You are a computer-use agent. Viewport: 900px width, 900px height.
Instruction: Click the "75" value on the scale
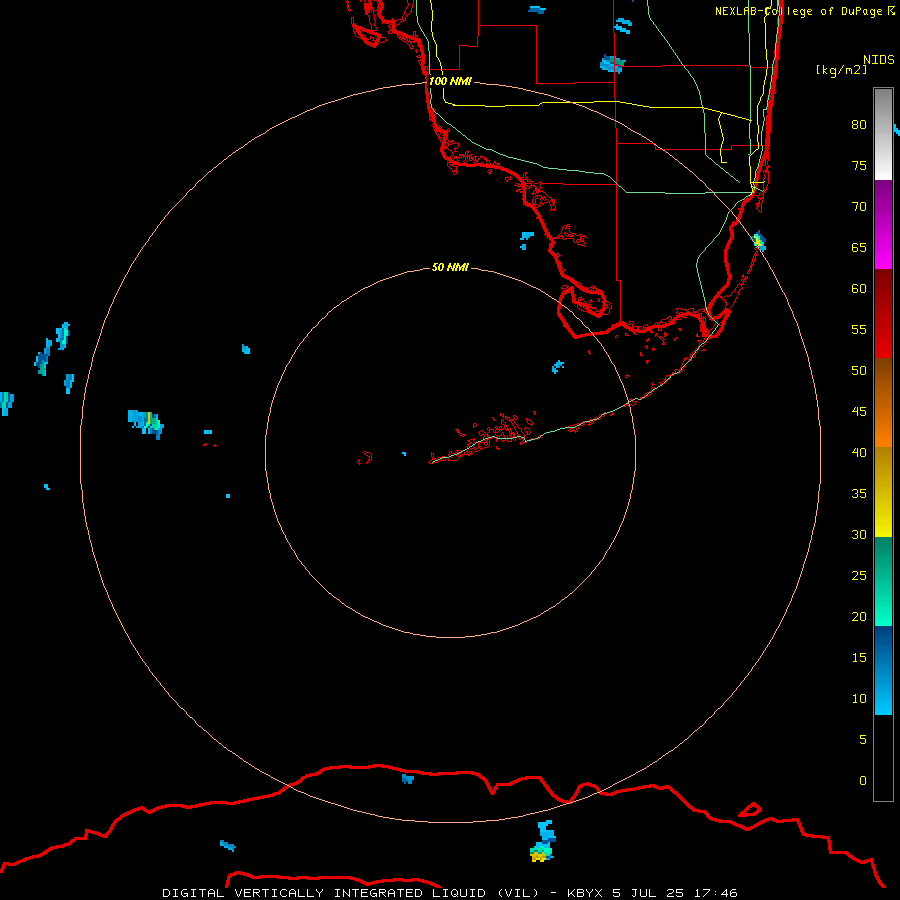pyautogui.click(x=859, y=166)
